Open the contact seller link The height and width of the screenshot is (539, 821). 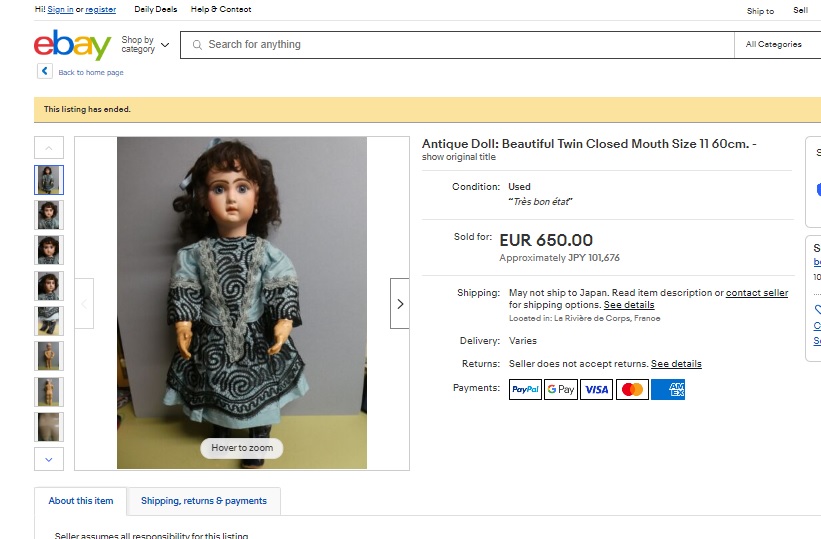pyautogui.click(x=757, y=293)
